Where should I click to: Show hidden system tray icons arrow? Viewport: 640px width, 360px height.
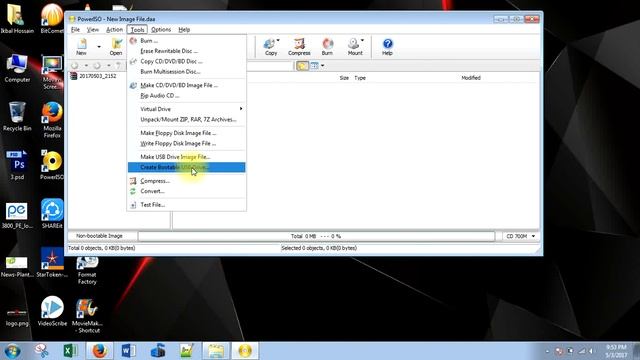(547, 351)
